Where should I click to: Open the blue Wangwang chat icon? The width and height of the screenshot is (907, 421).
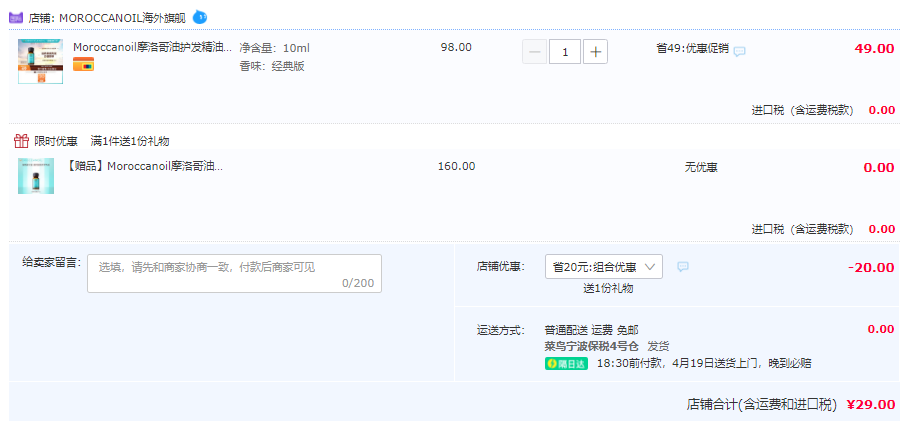pos(200,17)
